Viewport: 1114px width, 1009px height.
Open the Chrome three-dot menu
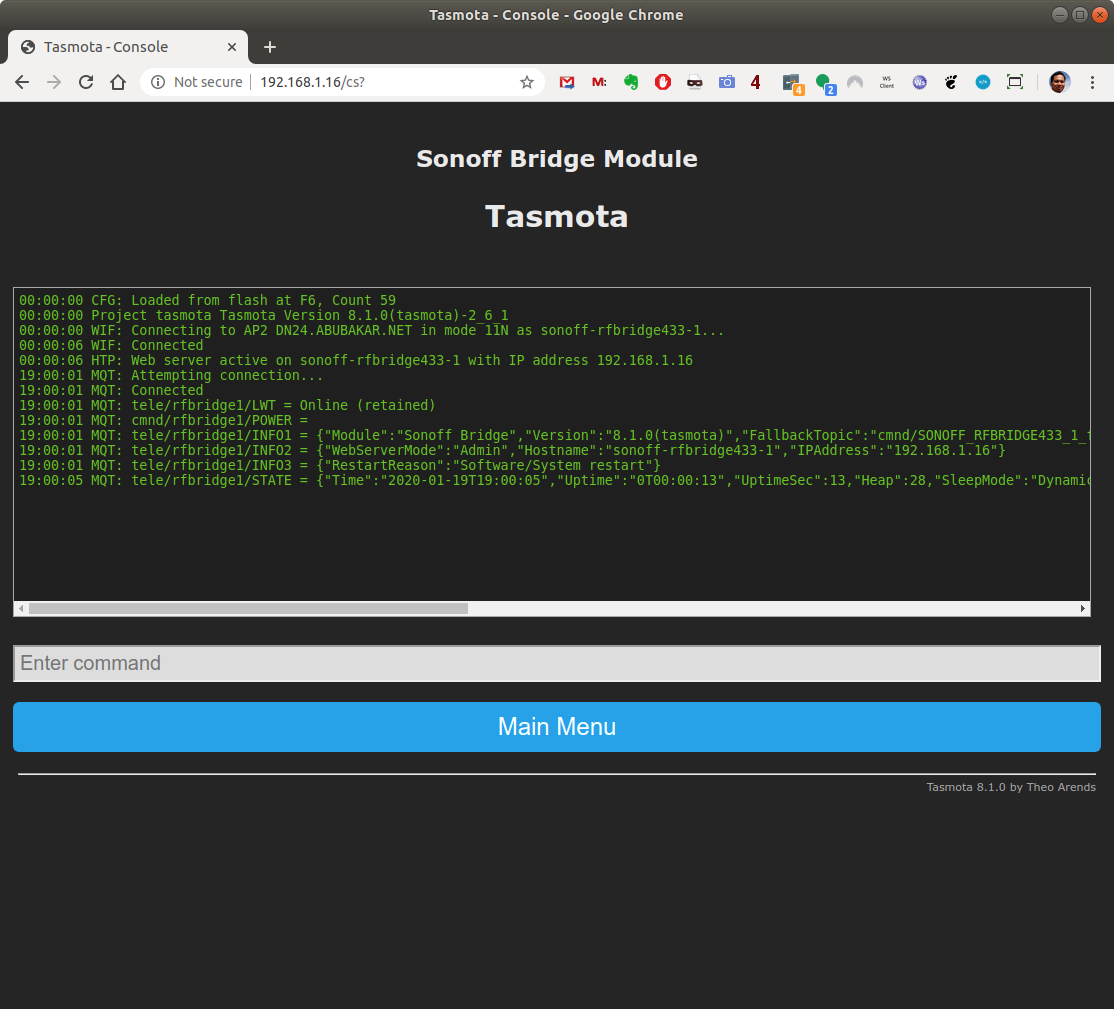1093,82
